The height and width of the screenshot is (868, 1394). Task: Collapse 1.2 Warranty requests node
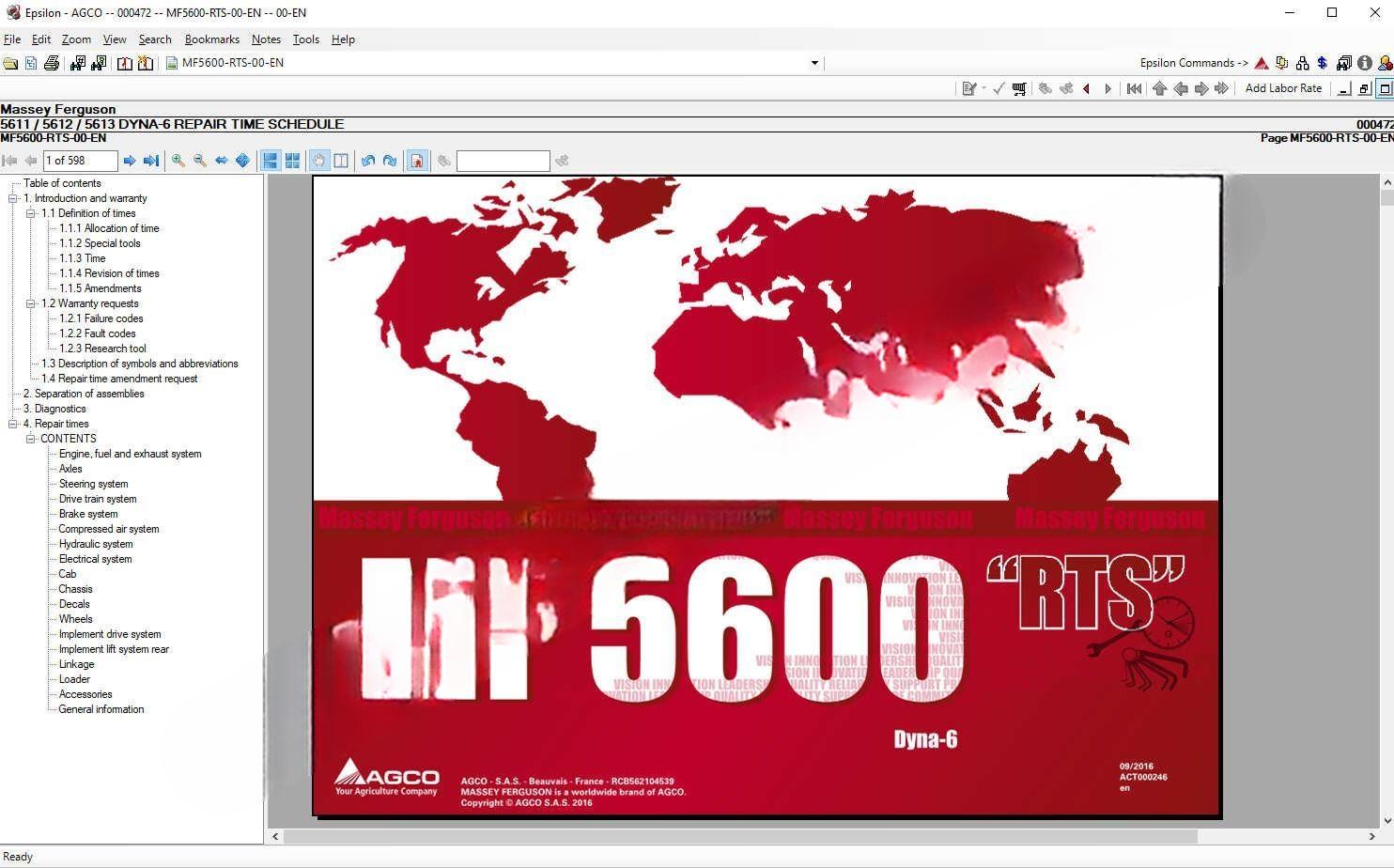[31, 303]
